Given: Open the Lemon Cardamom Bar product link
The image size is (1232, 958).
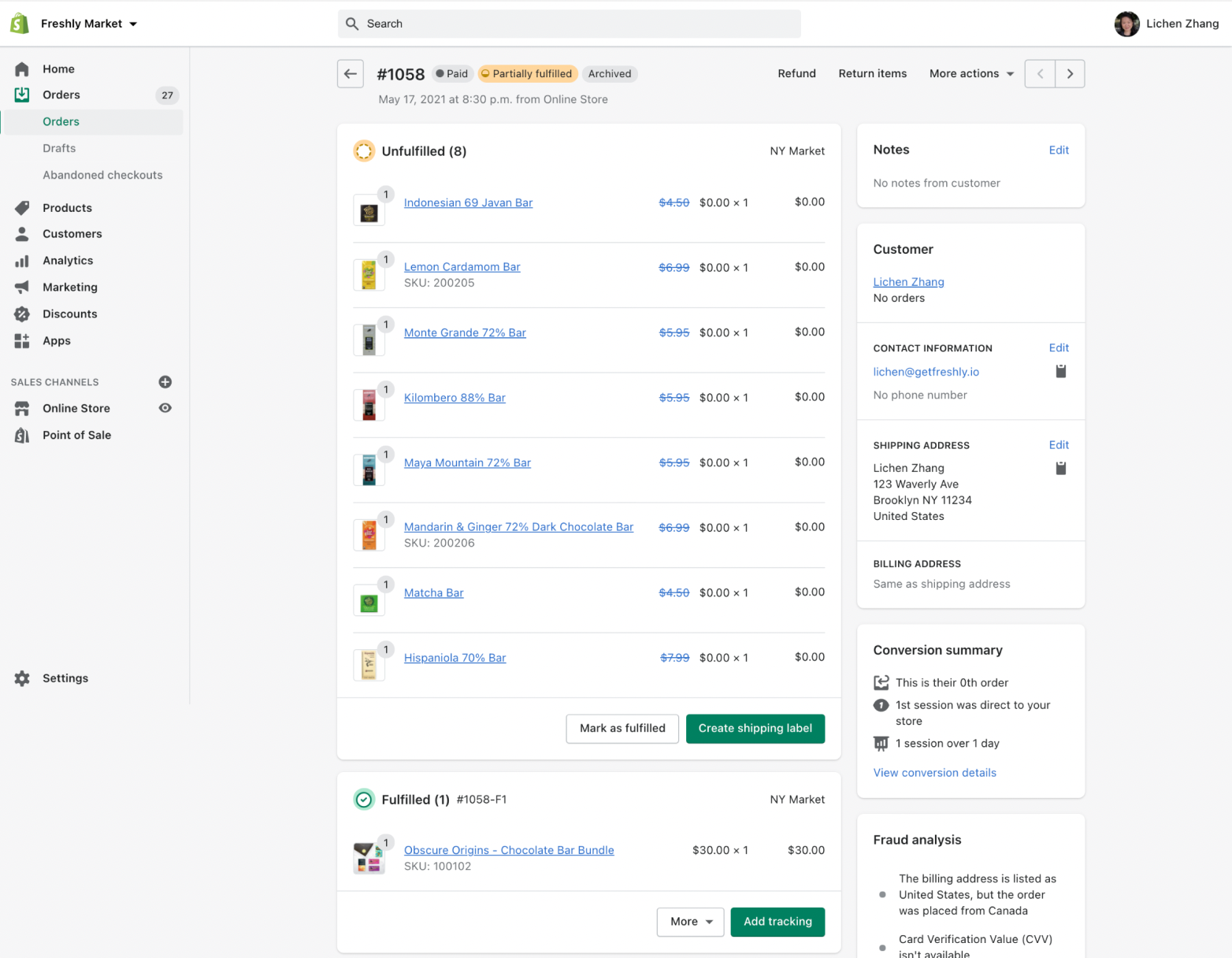Looking at the screenshot, I should [462, 267].
